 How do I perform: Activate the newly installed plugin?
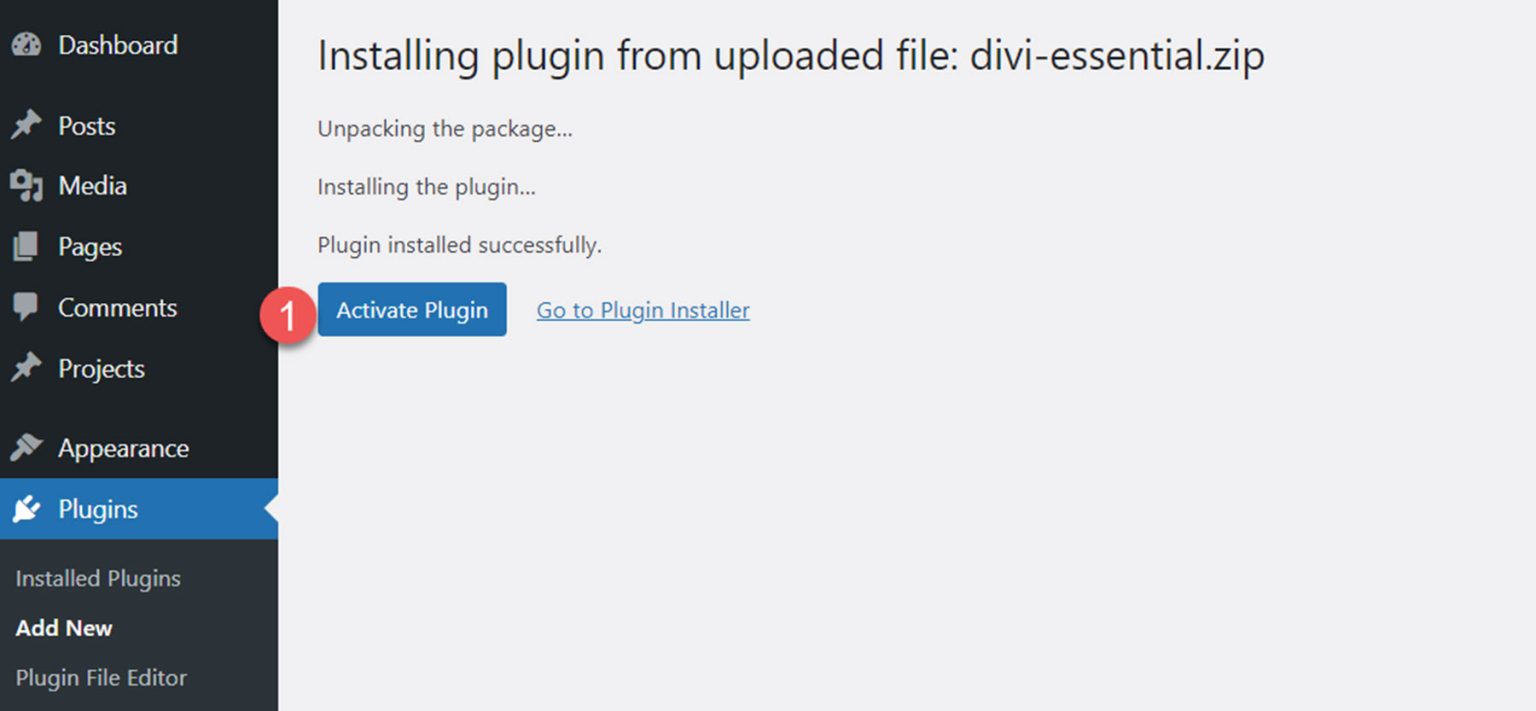412,310
